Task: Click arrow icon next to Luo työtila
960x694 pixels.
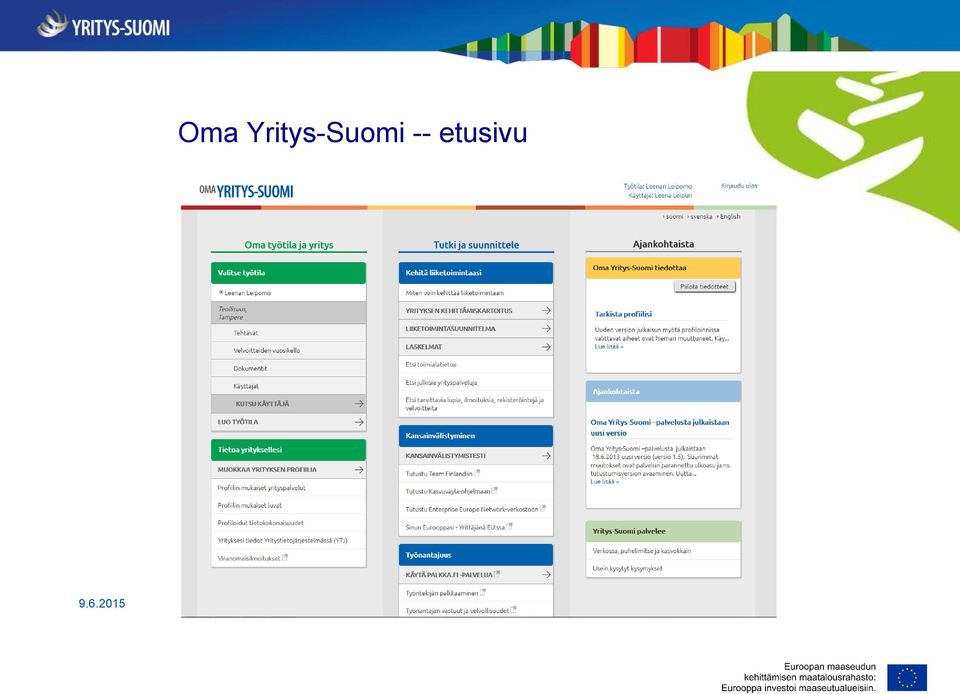Action: tap(359, 422)
